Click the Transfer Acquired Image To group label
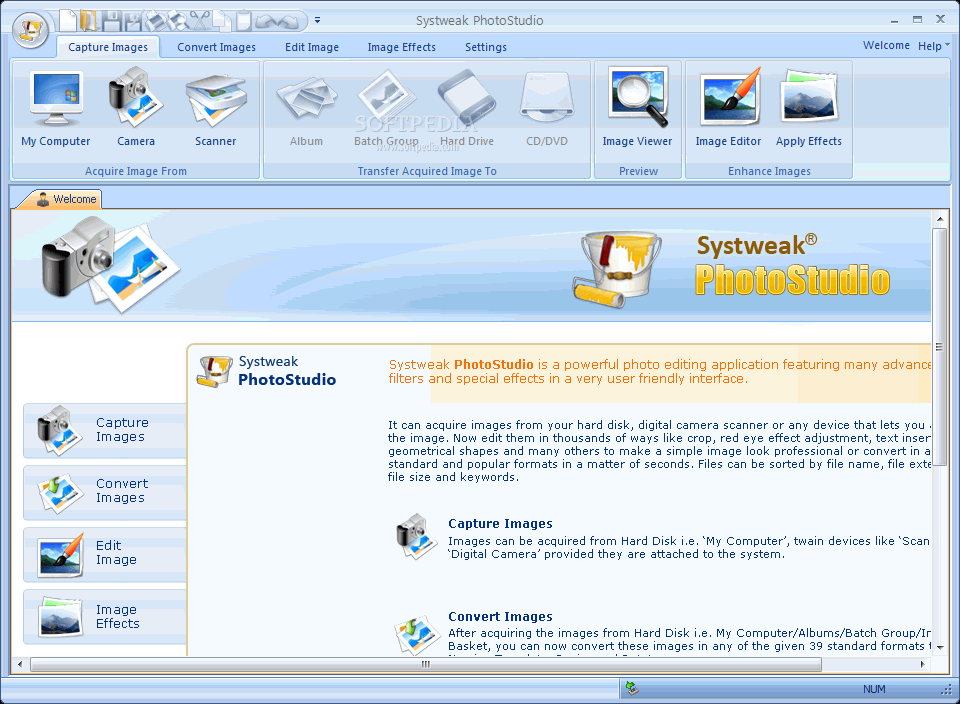The height and width of the screenshot is (704, 960). pyautogui.click(x=427, y=171)
